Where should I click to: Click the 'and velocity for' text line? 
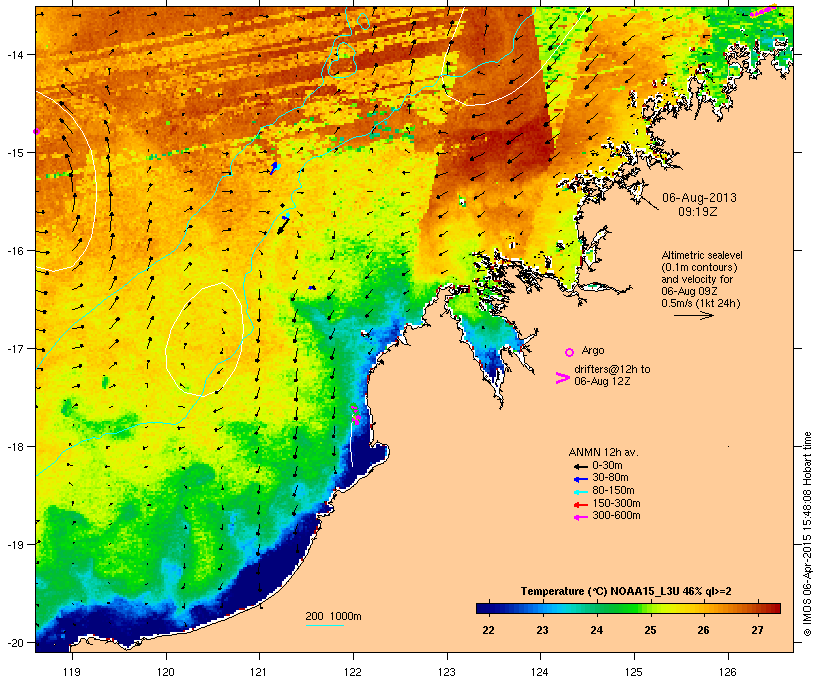click(x=697, y=279)
